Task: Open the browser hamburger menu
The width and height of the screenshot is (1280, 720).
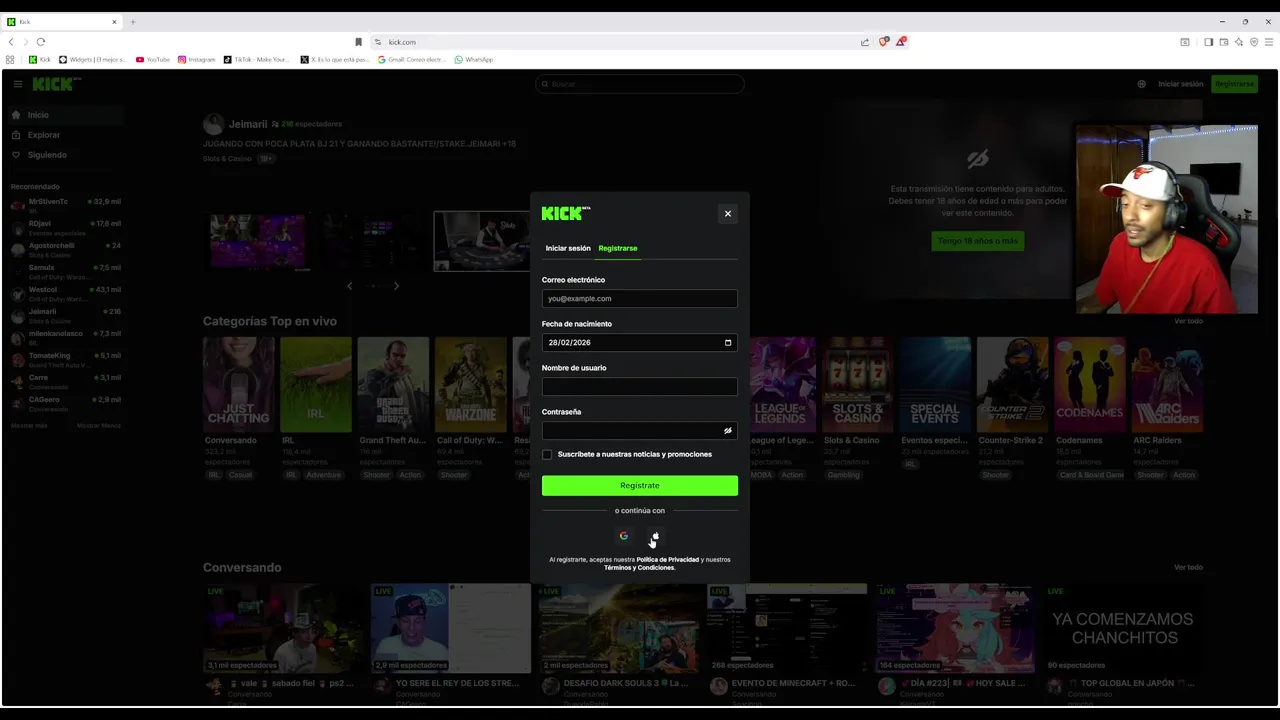Action: click(x=1269, y=42)
